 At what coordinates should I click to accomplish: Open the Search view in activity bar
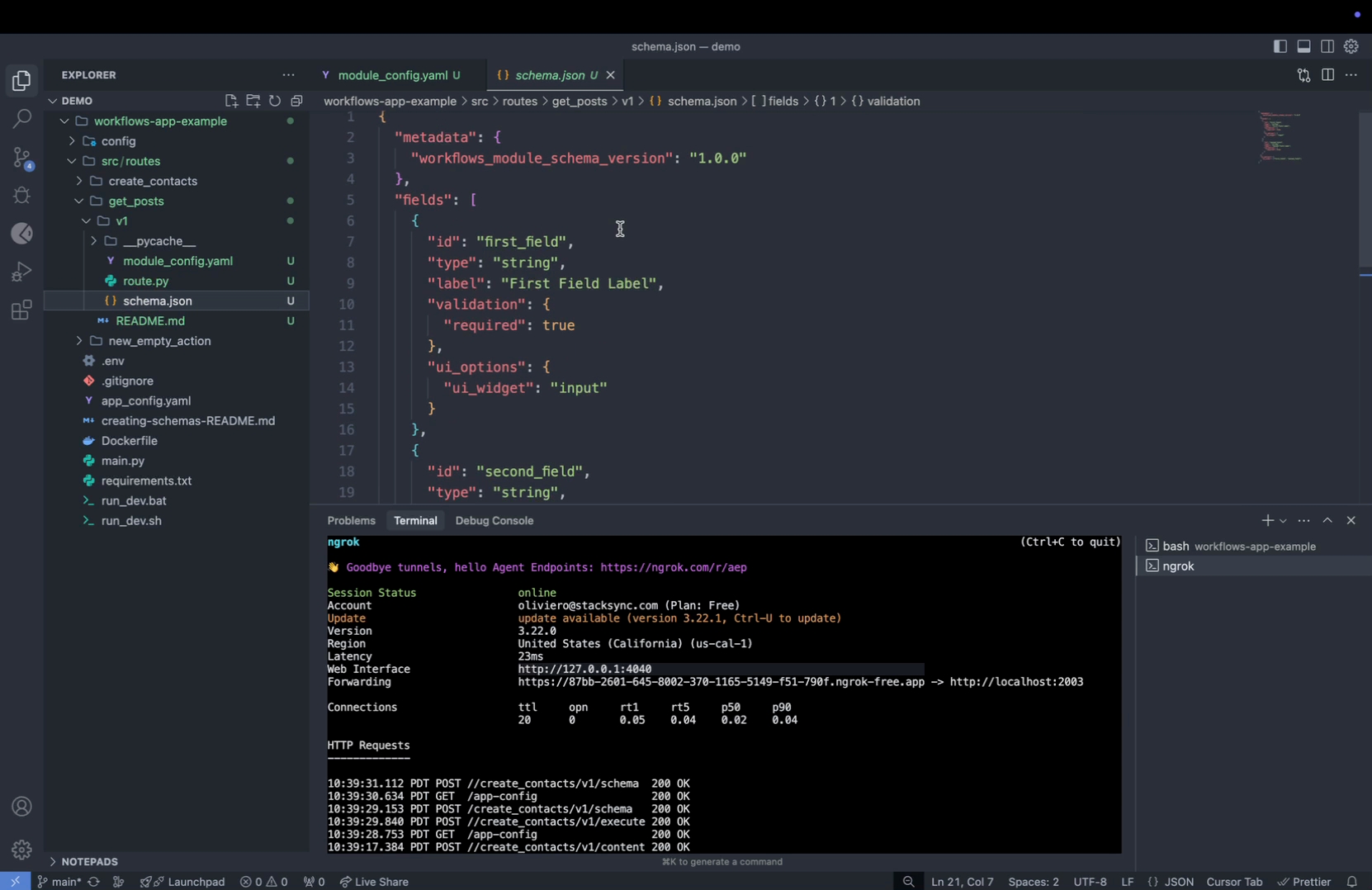pos(21,119)
